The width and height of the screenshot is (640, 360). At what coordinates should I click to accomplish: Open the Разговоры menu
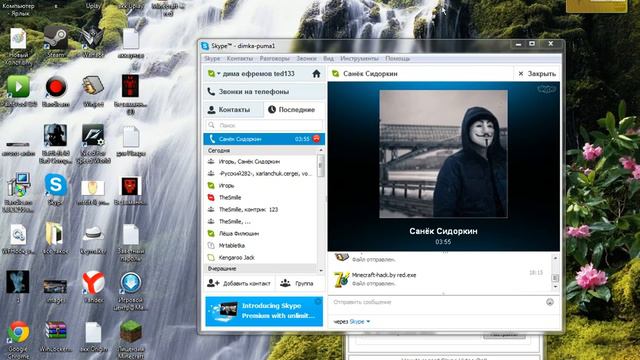coord(275,59)
